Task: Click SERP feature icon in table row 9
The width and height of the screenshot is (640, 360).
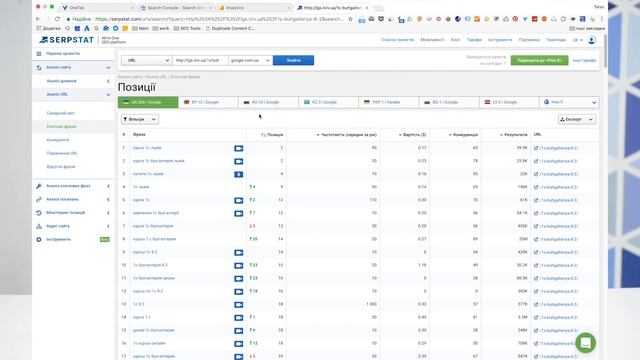Action: point(239,253)
